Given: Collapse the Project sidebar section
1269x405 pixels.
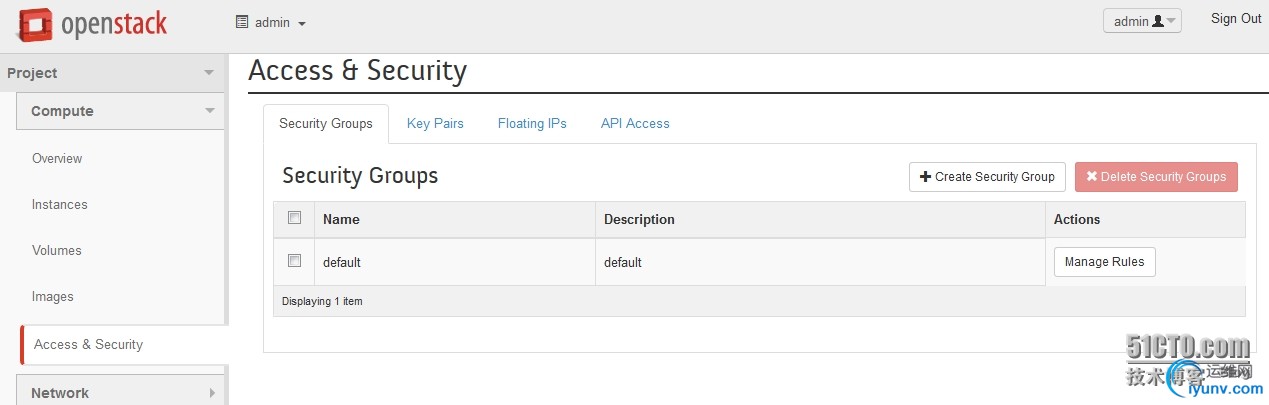Looking at the screenshot, I should (110, 73).
